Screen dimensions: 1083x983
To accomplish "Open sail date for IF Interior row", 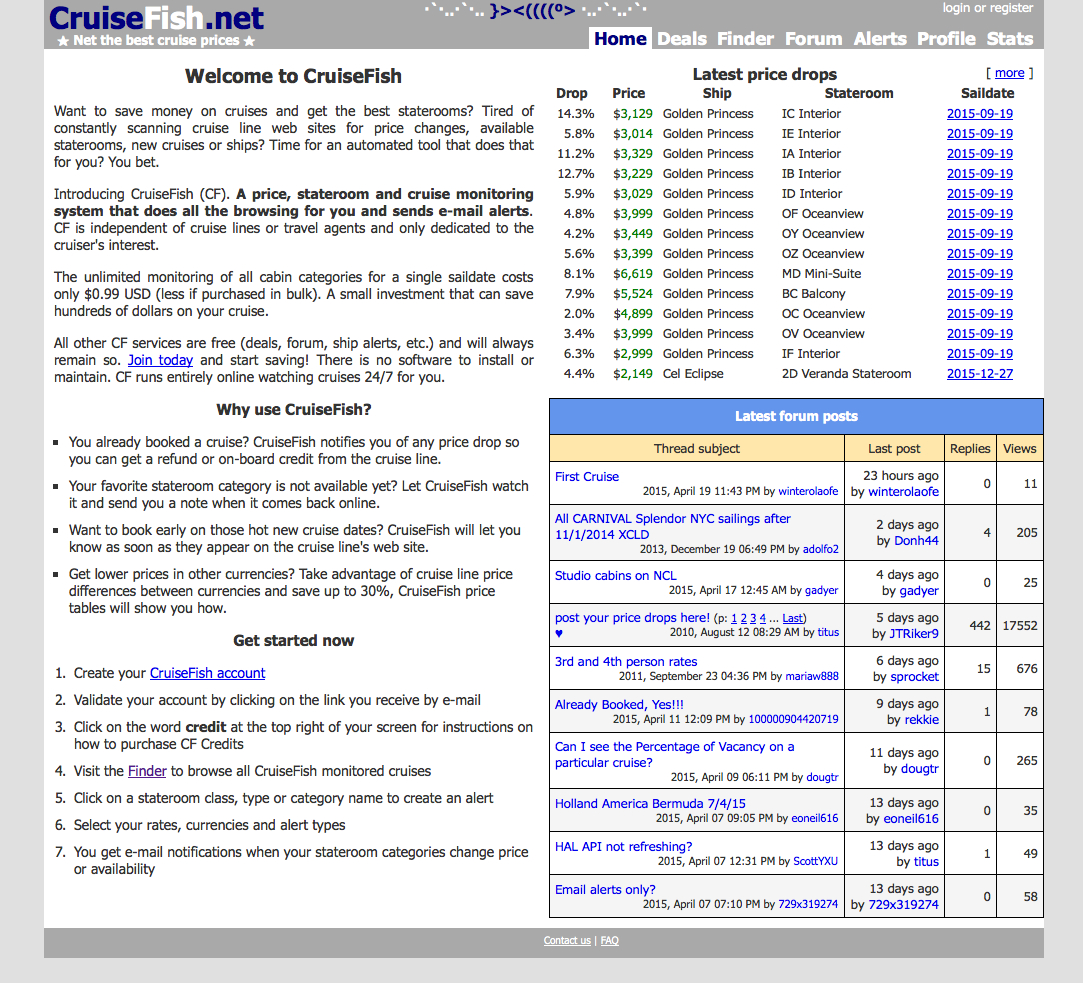I will point(979,354).
